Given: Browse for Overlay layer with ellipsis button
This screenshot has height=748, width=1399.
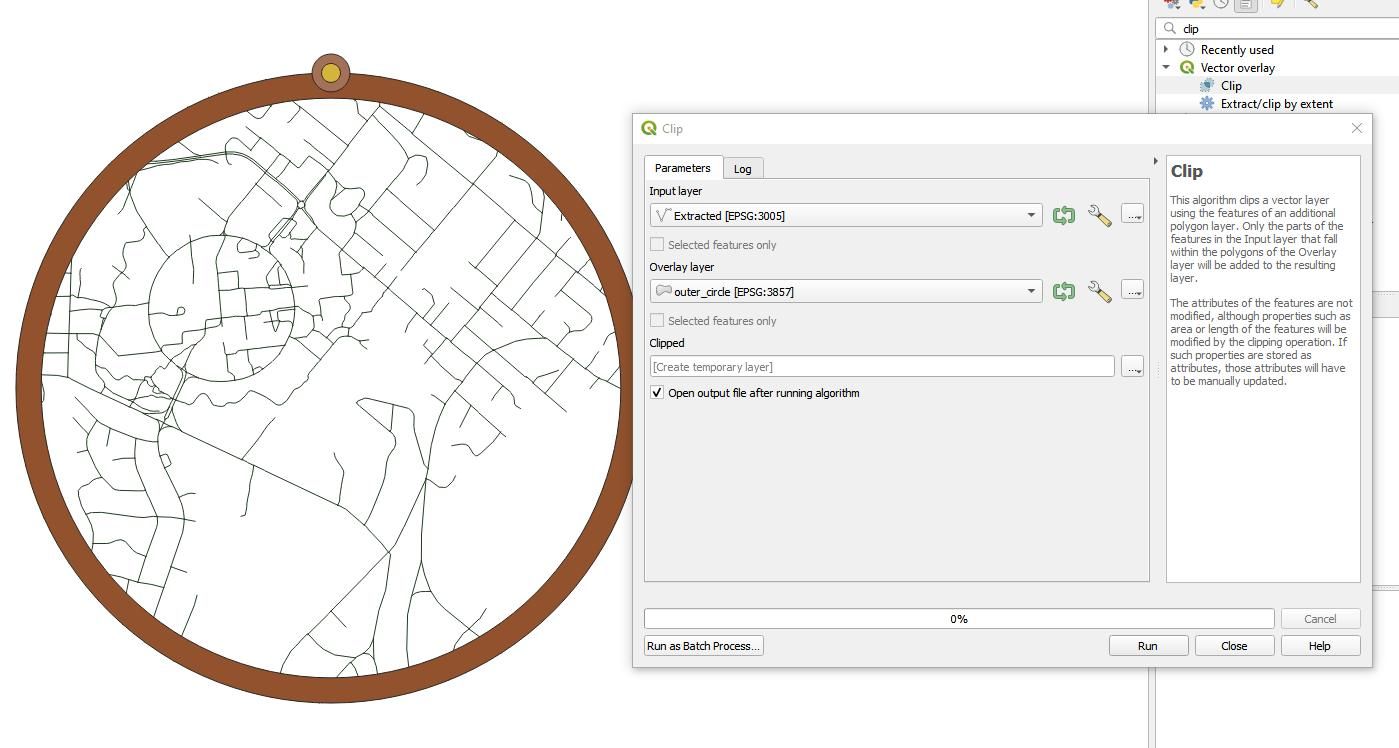Looking at the screenshot, I should coord(1132,290).
